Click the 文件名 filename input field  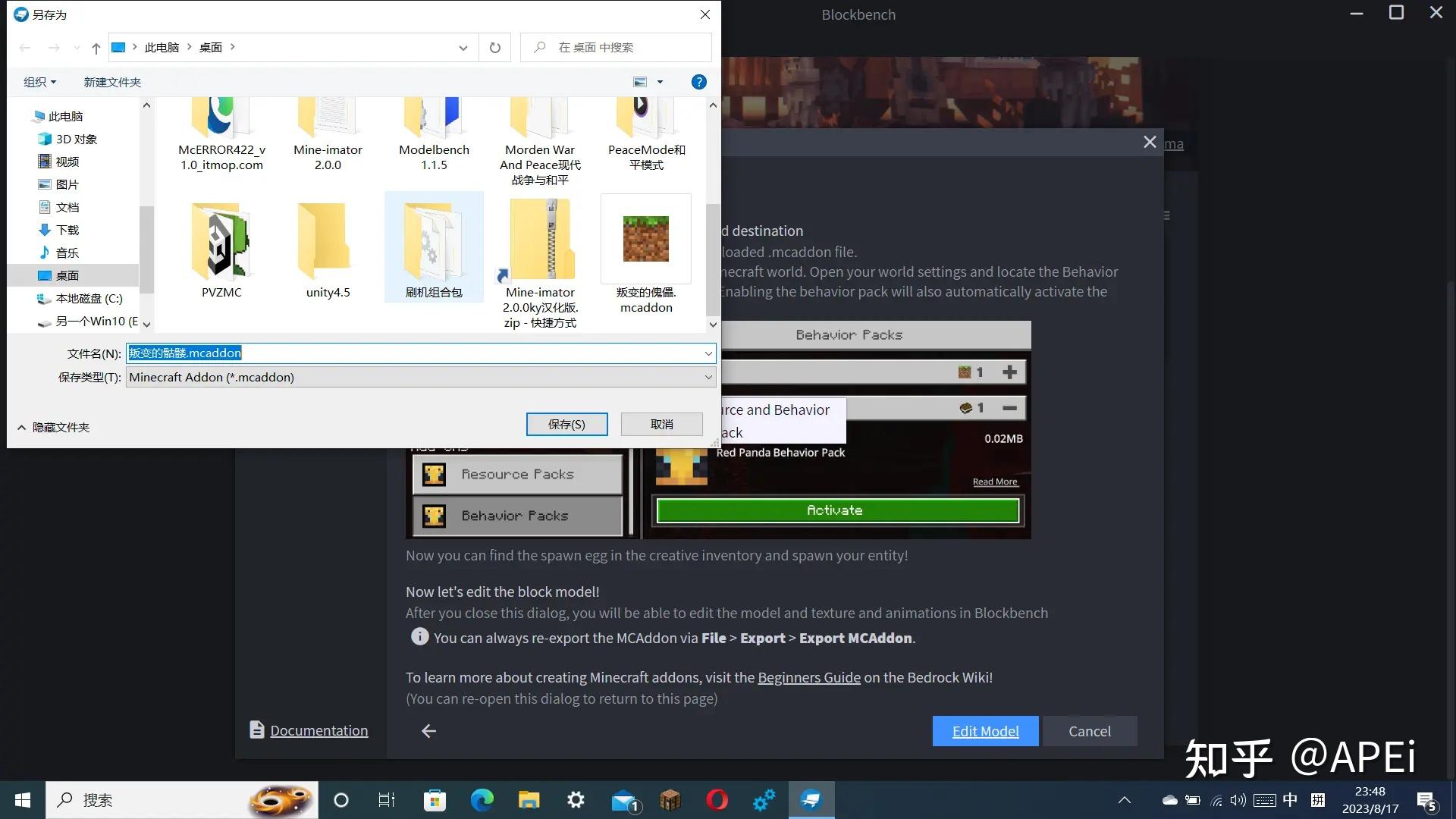(x=413, y=353)
